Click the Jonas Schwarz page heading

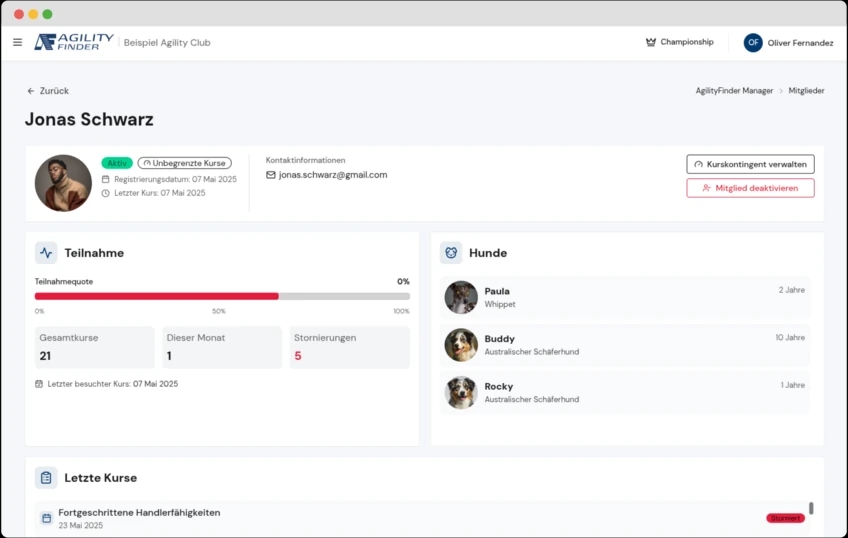click(x=89, y=119)
